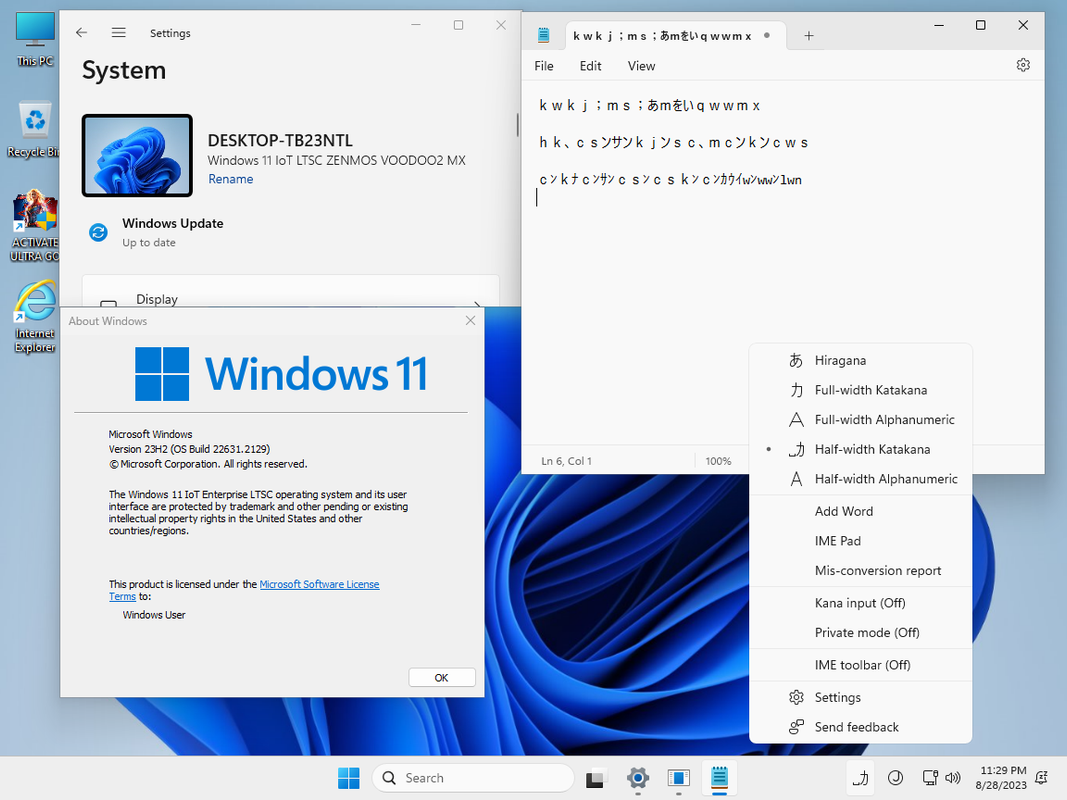Open Microsoft Software License Terms link
Image resolution: width=1067 pixels, height=800 pixels.
tap(319, 584)
